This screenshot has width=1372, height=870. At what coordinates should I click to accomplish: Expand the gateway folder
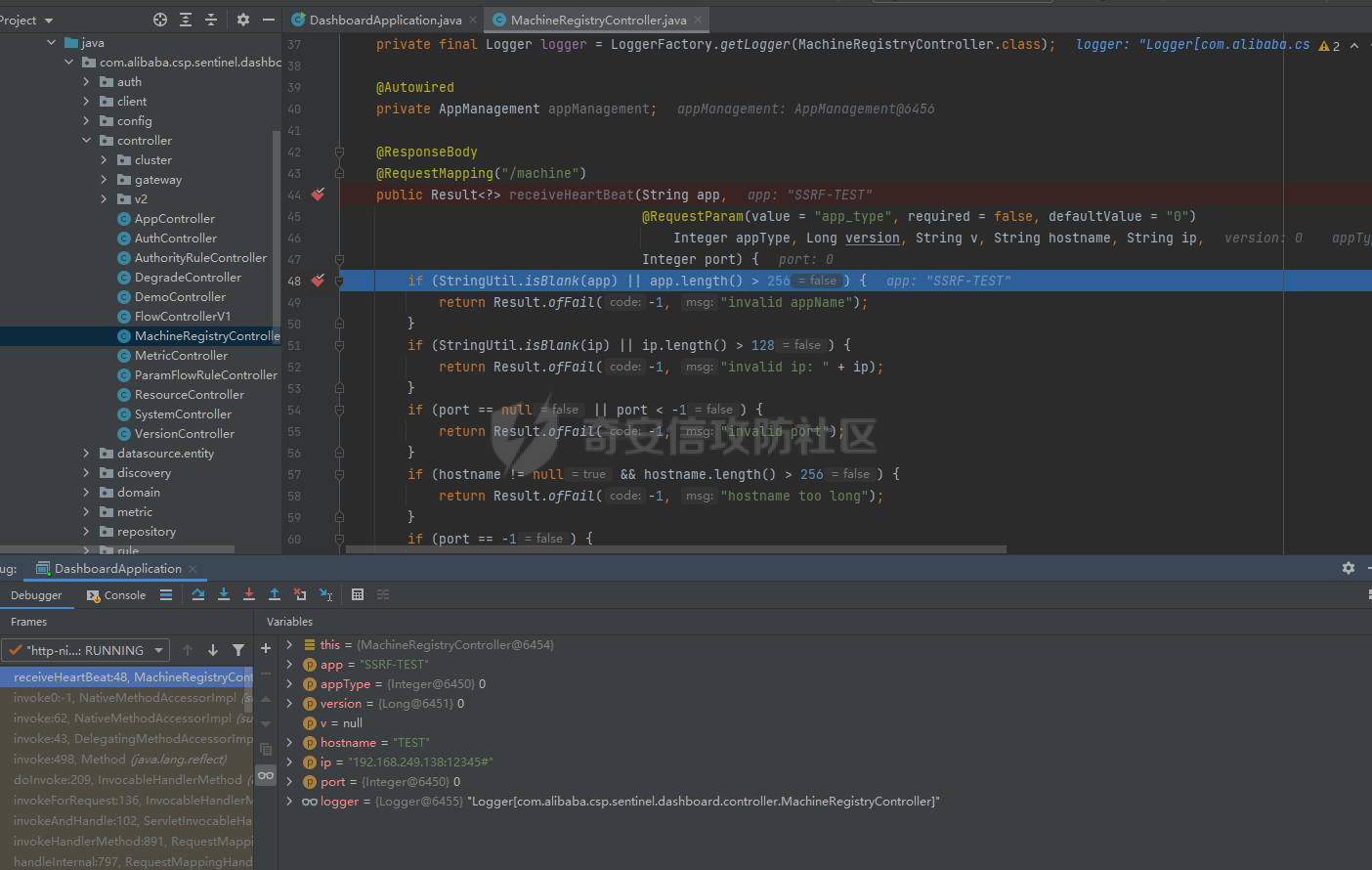pos(105,180)
